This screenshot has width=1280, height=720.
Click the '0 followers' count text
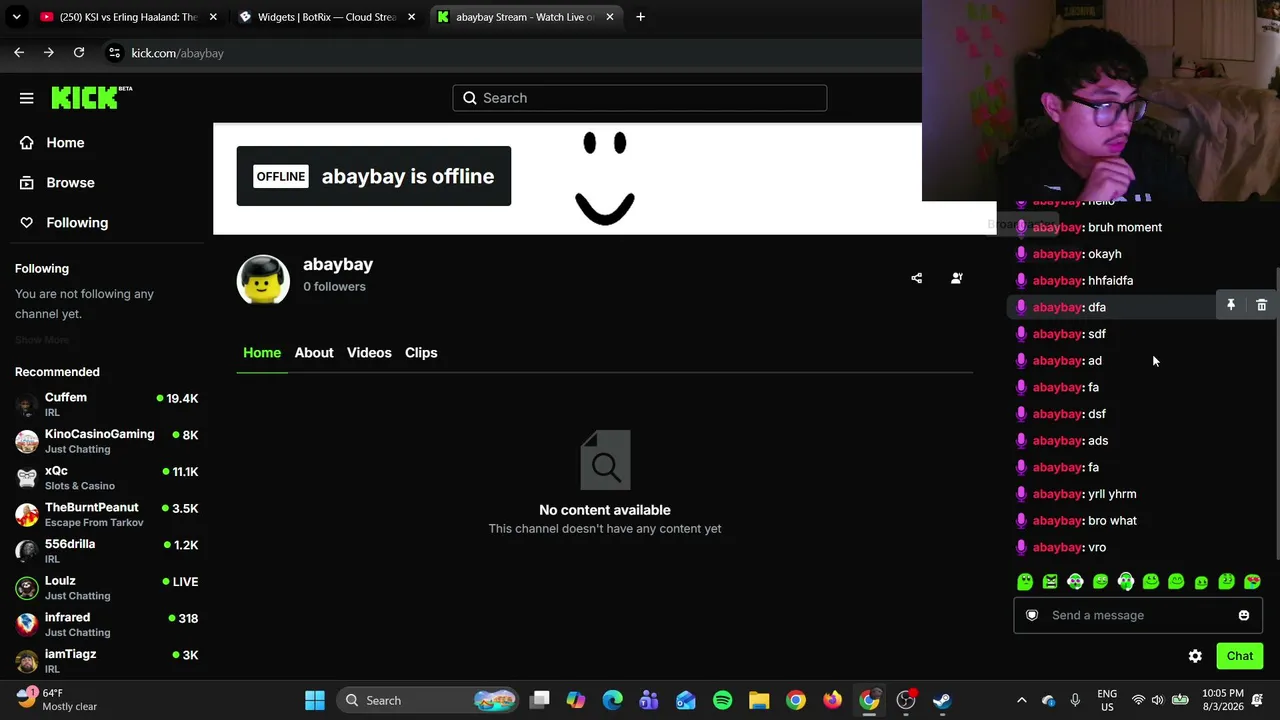click(334, 287)
